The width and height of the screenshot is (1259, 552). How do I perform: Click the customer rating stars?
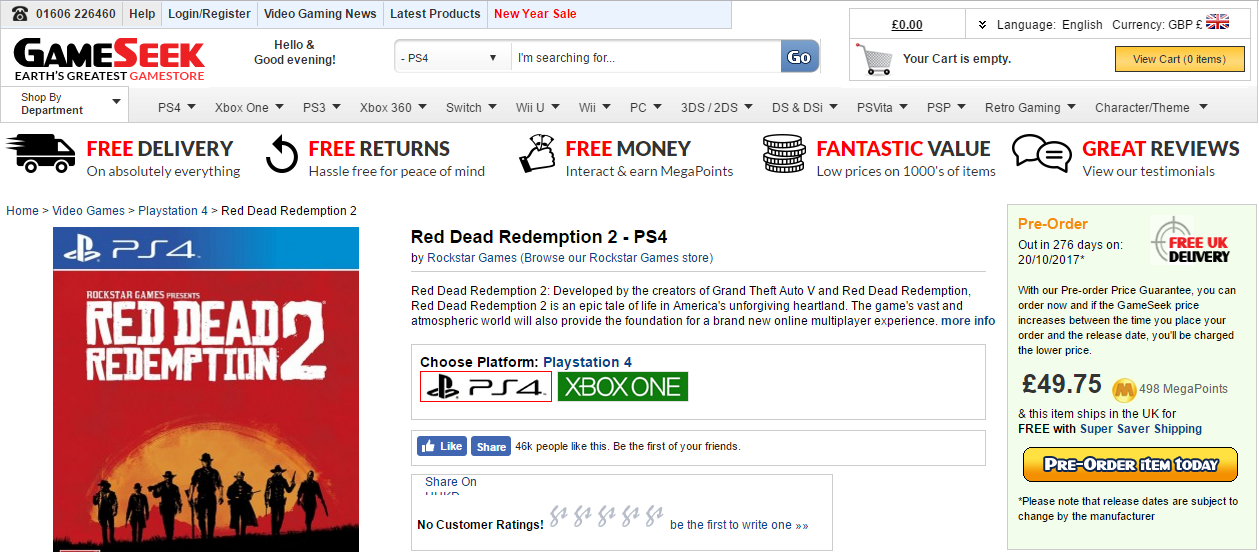(606, 517)
